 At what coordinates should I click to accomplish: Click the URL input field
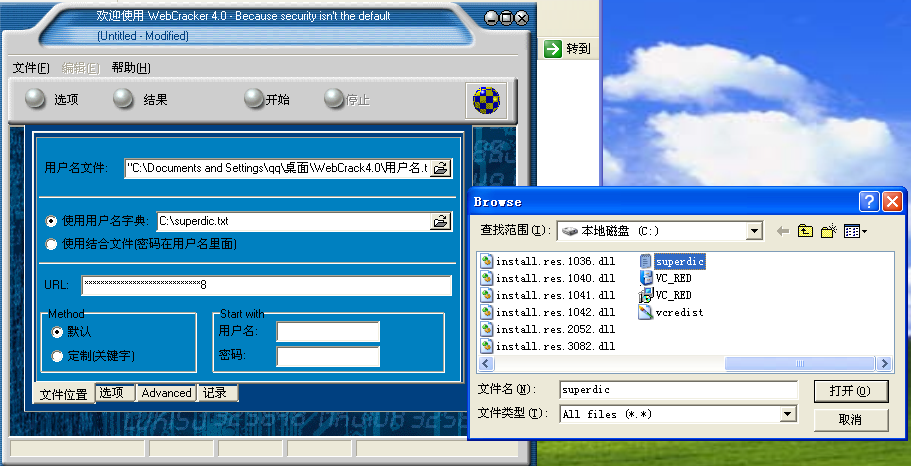(266, 285)
